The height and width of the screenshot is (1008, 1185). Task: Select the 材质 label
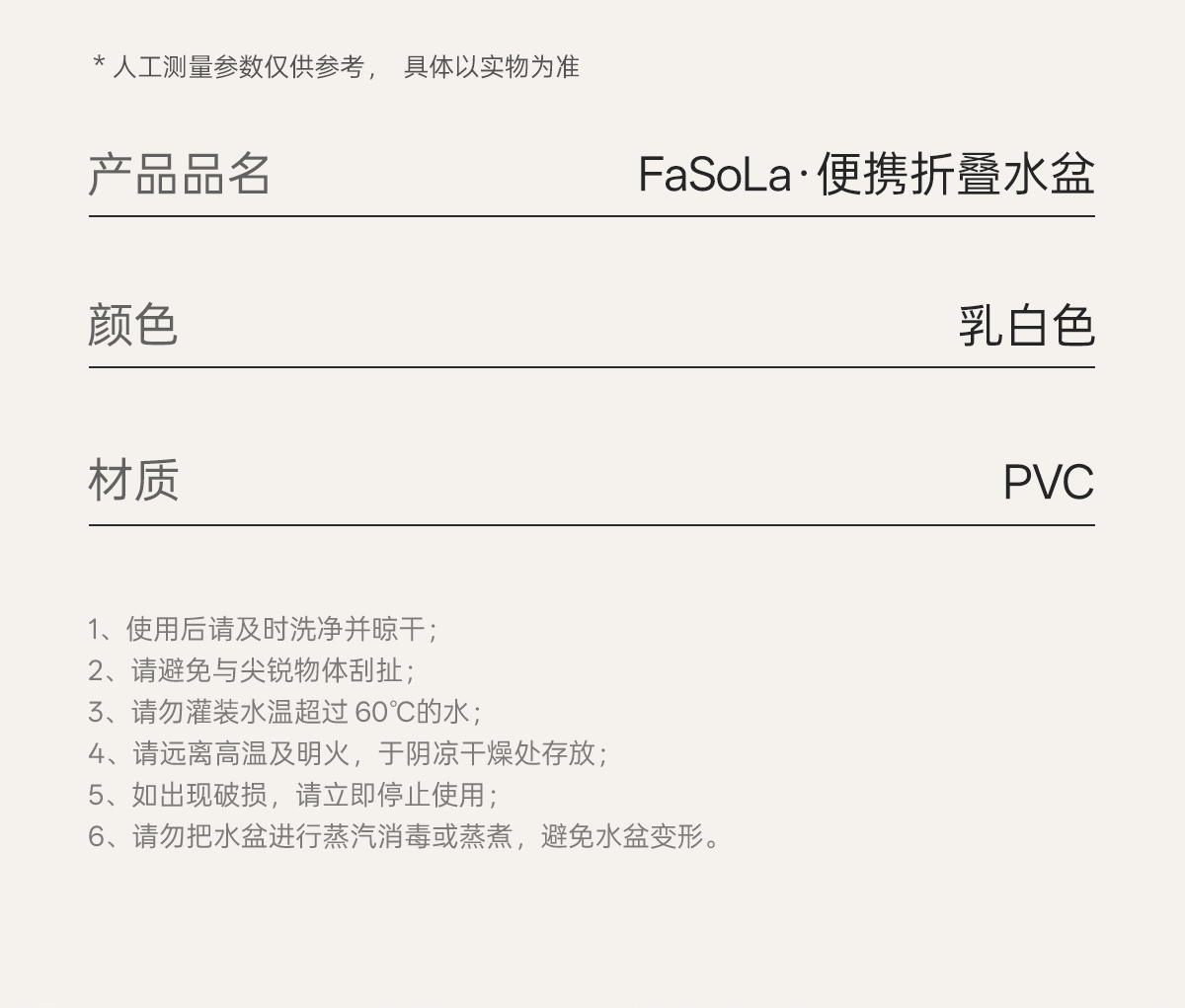133,480
